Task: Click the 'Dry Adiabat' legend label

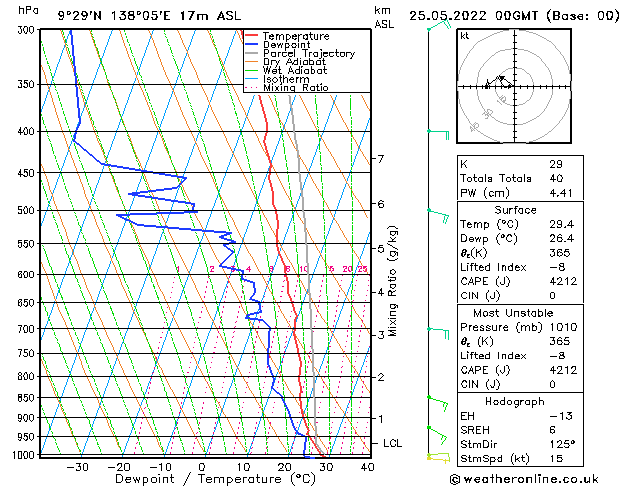Action: coord(294,62)
